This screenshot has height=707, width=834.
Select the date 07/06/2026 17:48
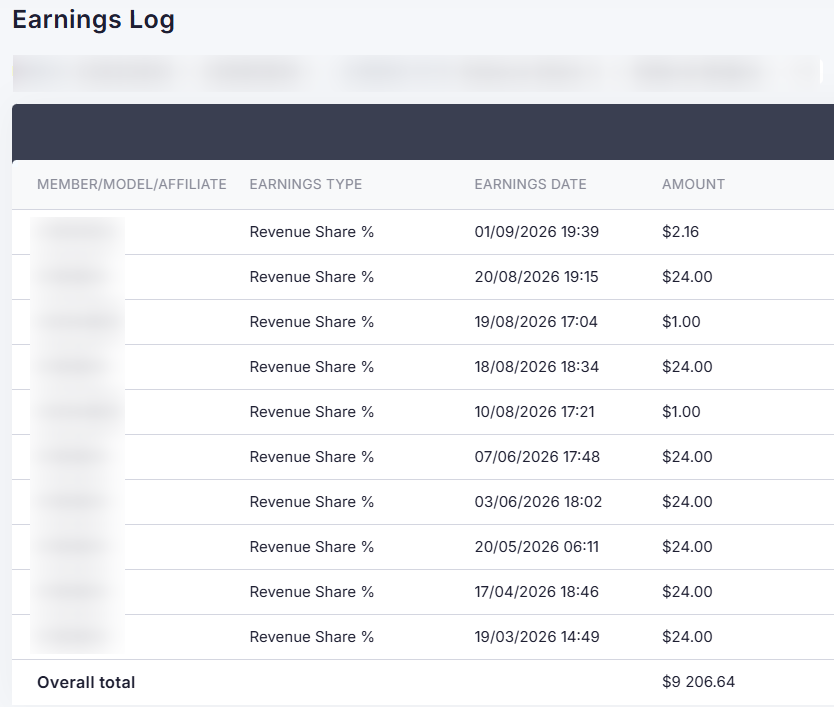[537, 457]
